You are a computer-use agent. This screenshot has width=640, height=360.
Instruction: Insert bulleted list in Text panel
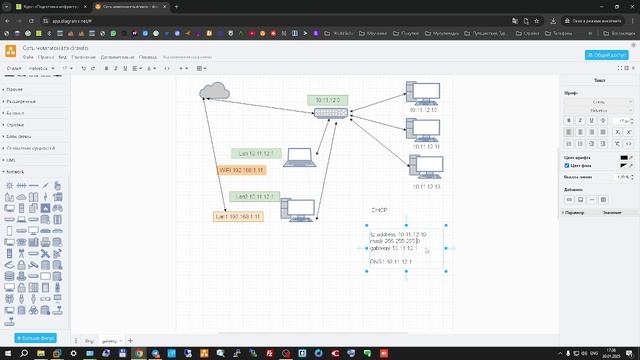coord(580,144)
